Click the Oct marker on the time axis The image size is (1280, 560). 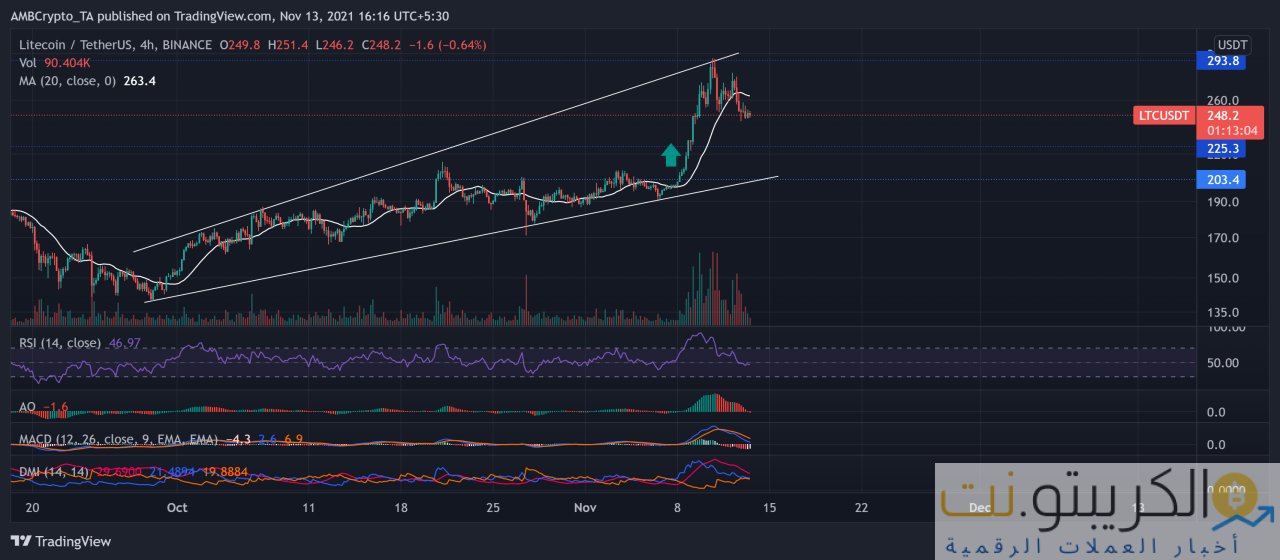click(177, 508)
